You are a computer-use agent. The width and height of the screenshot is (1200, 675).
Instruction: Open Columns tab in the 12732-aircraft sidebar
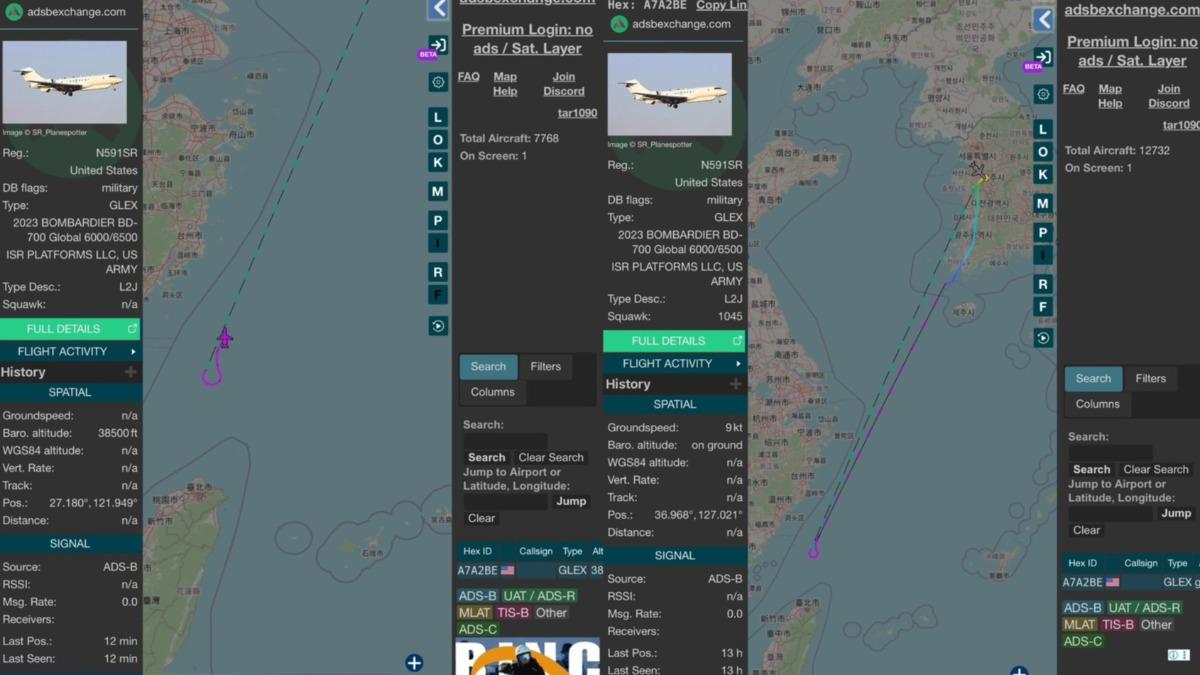click(1097, 404)
